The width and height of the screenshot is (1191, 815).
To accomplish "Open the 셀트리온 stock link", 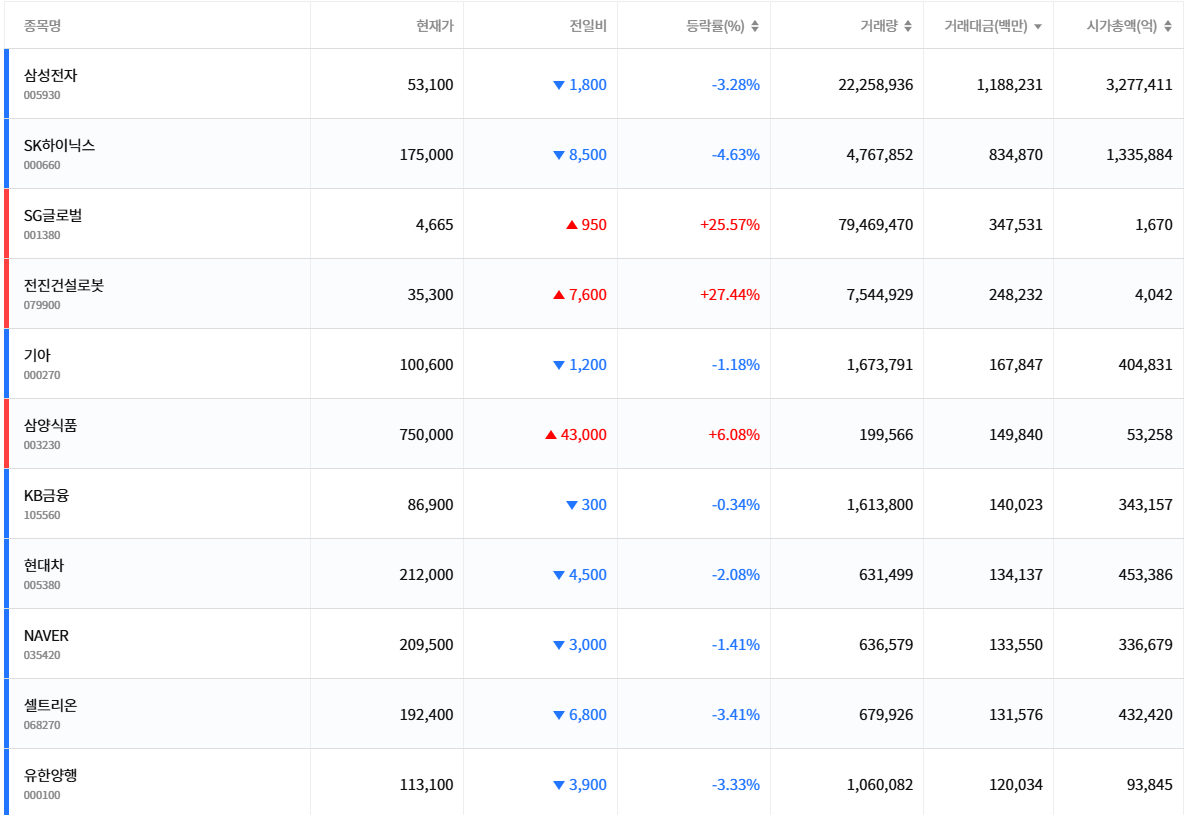I will click(x=50, y=705).
